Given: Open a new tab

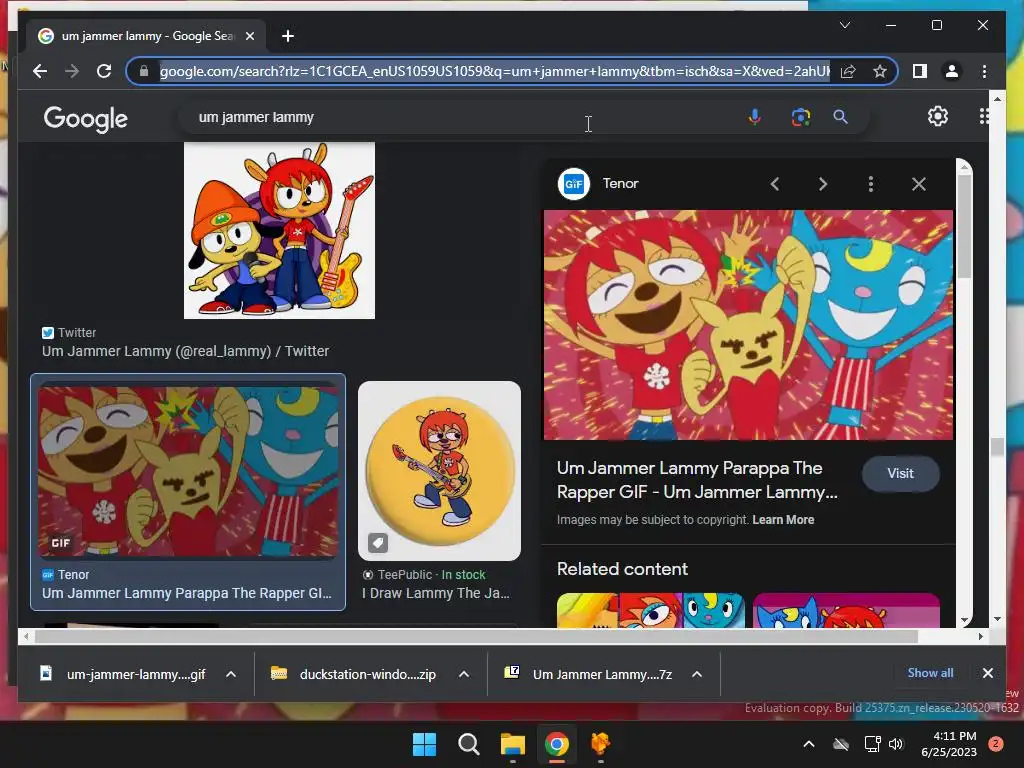Looking at the screenshot, I should click(x=287, y=36).
